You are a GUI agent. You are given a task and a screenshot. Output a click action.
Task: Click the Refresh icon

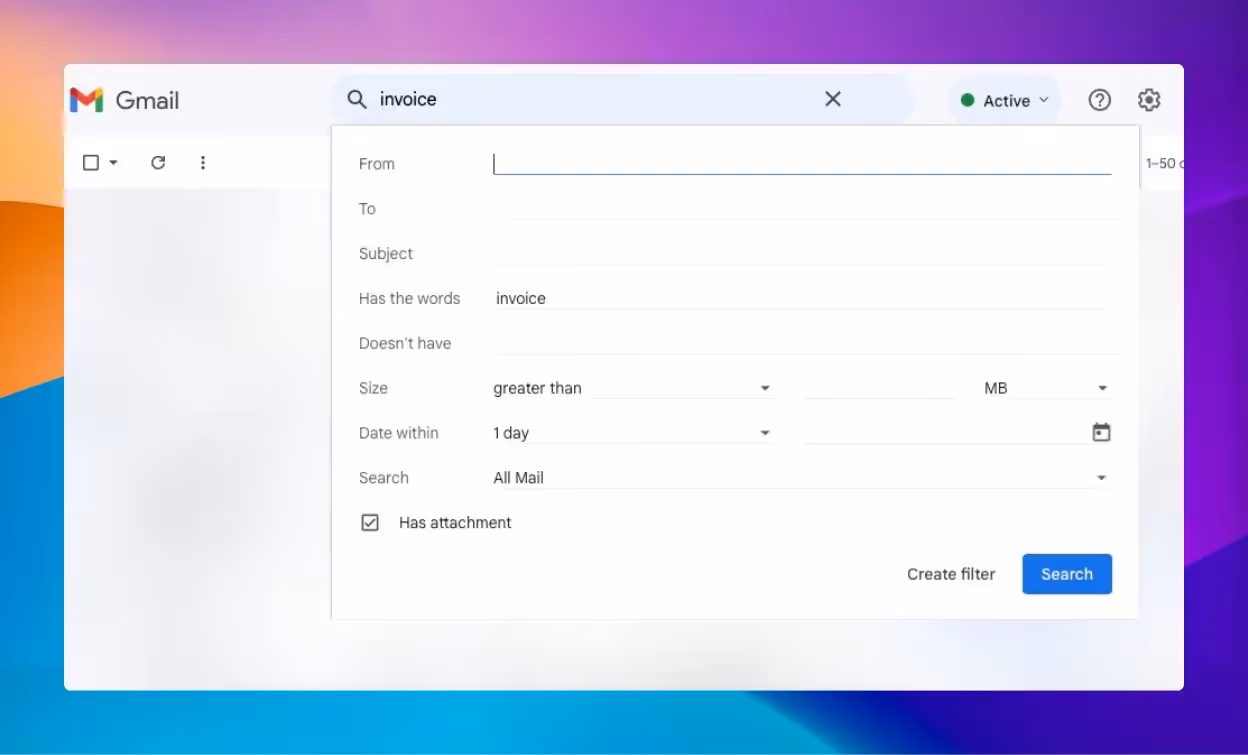coord(158,162)
